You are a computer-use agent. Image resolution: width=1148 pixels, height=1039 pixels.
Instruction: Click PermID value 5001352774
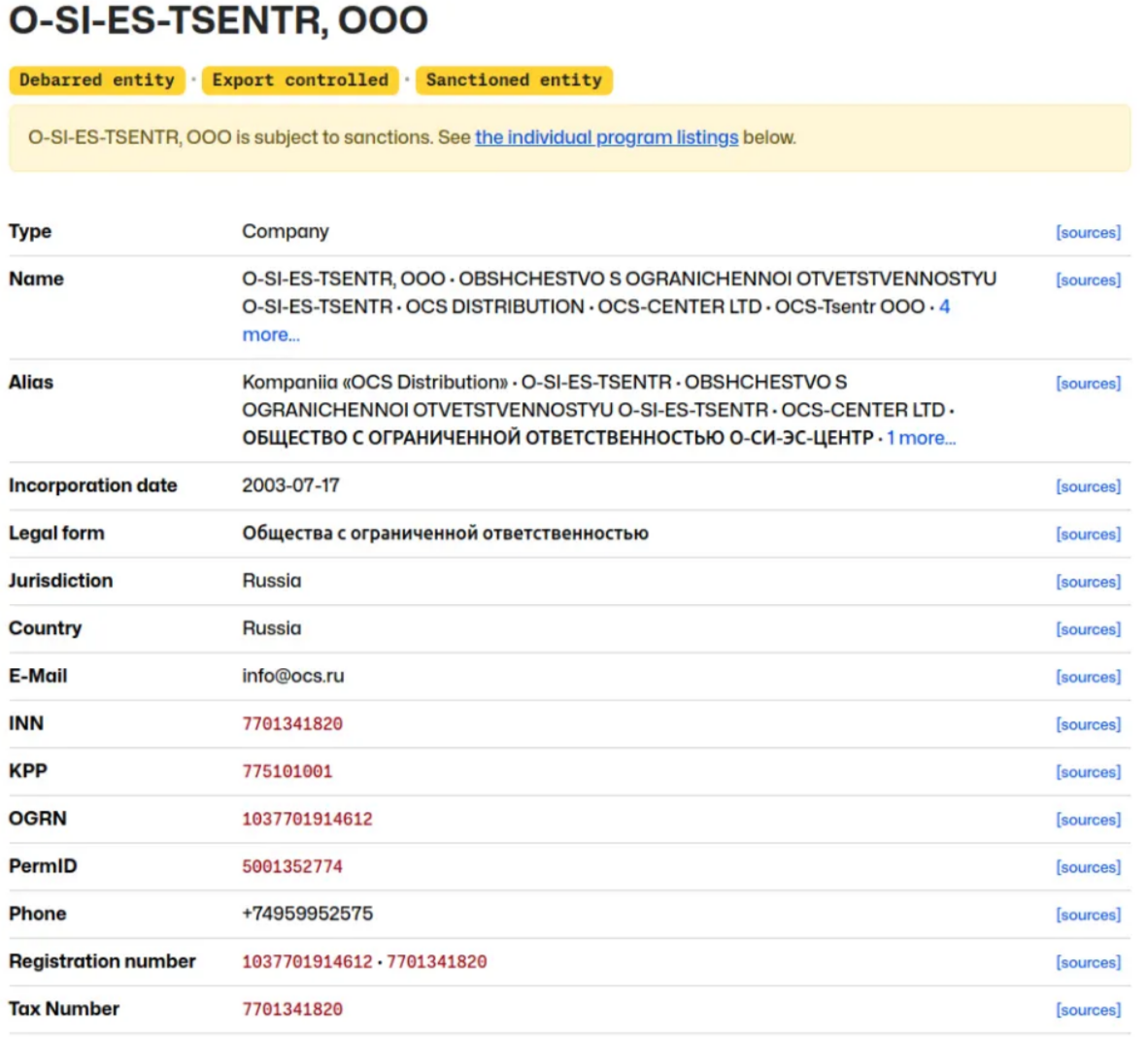pos(292,867)
